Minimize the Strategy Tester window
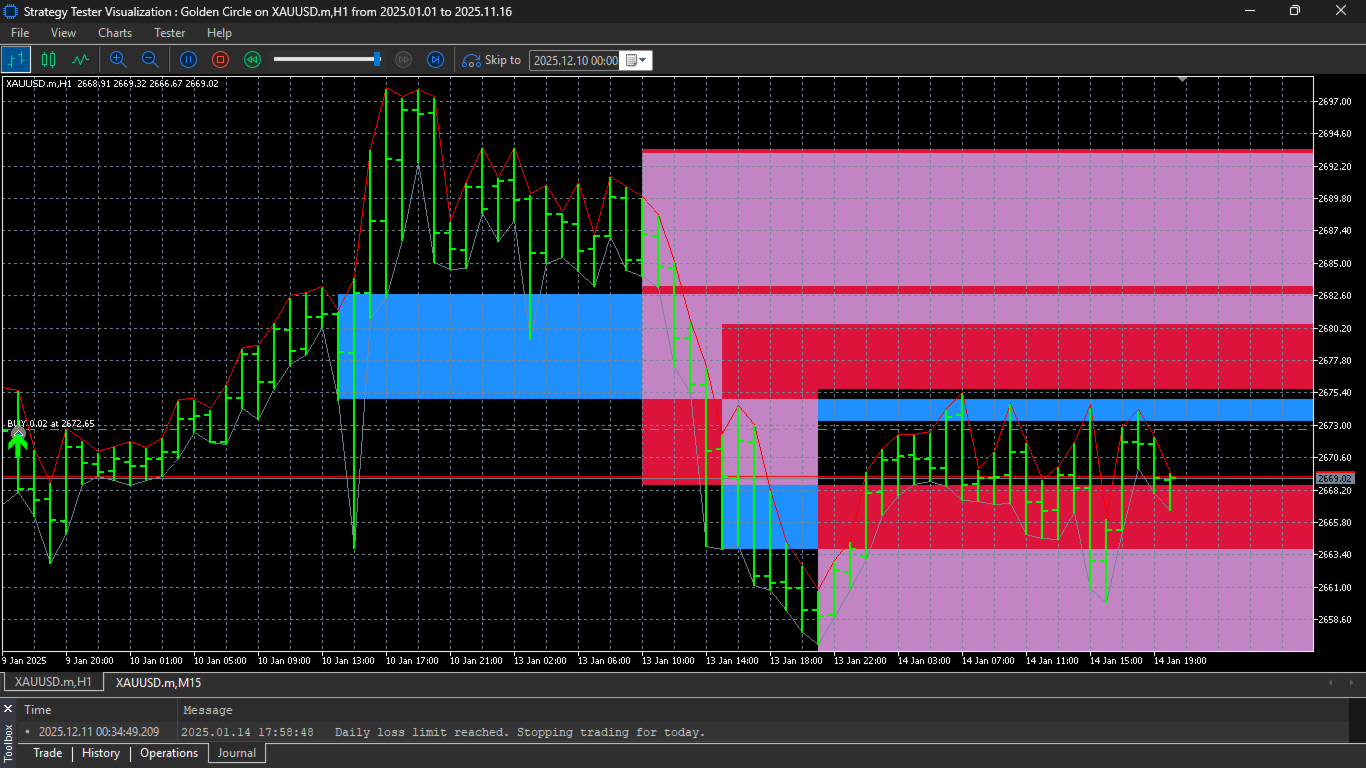This screenshot has height=768, width=1366. [1249, 11]
